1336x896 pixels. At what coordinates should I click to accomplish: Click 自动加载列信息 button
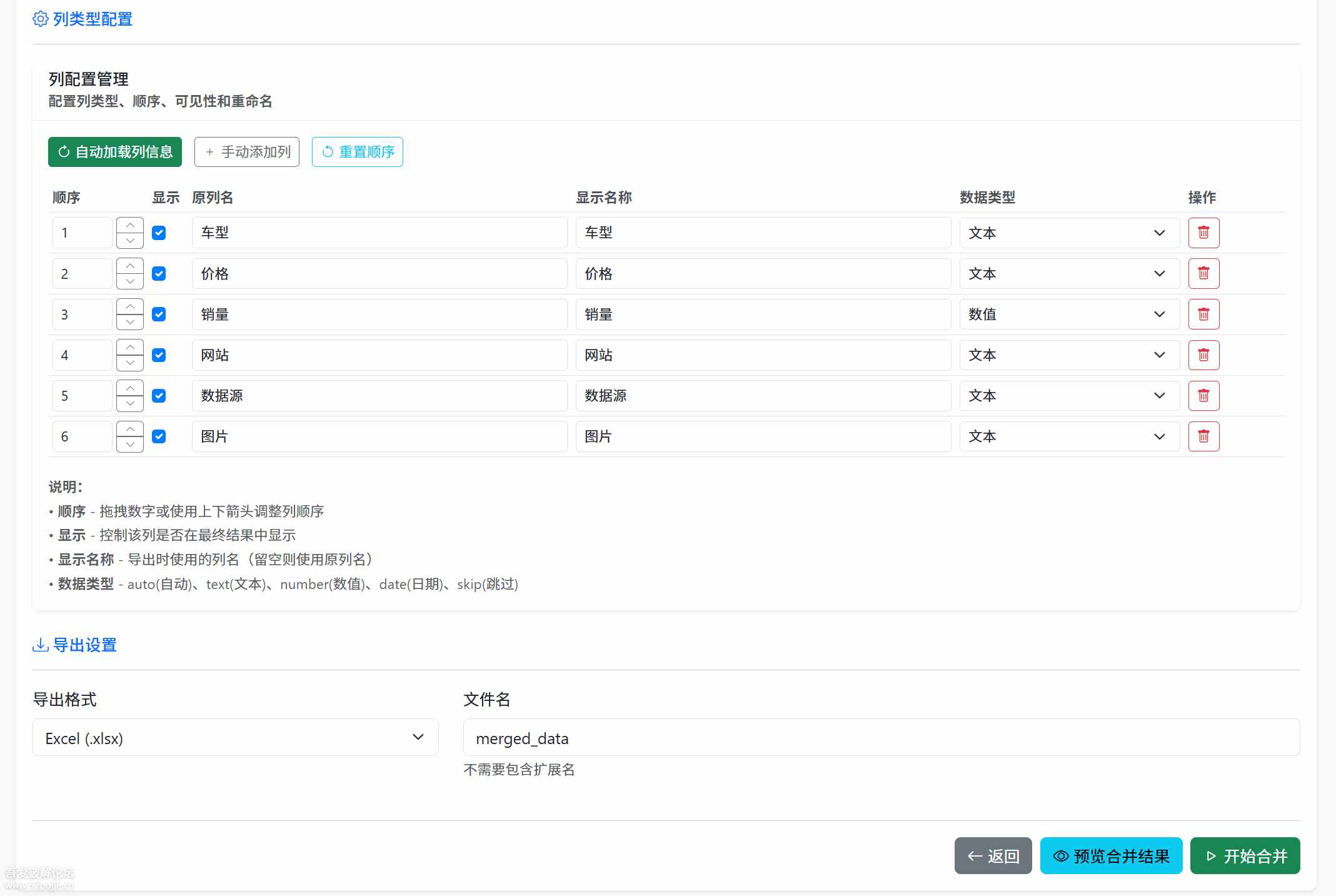pyautogui.click(x=115, y=152)
